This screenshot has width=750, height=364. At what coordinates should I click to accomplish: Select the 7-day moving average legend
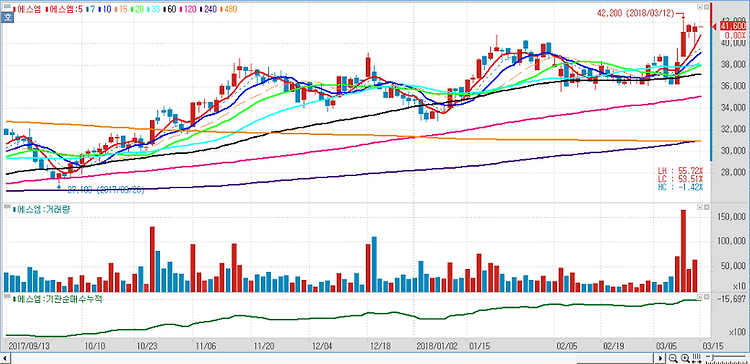pyautogui.click(x=90, y=9)
